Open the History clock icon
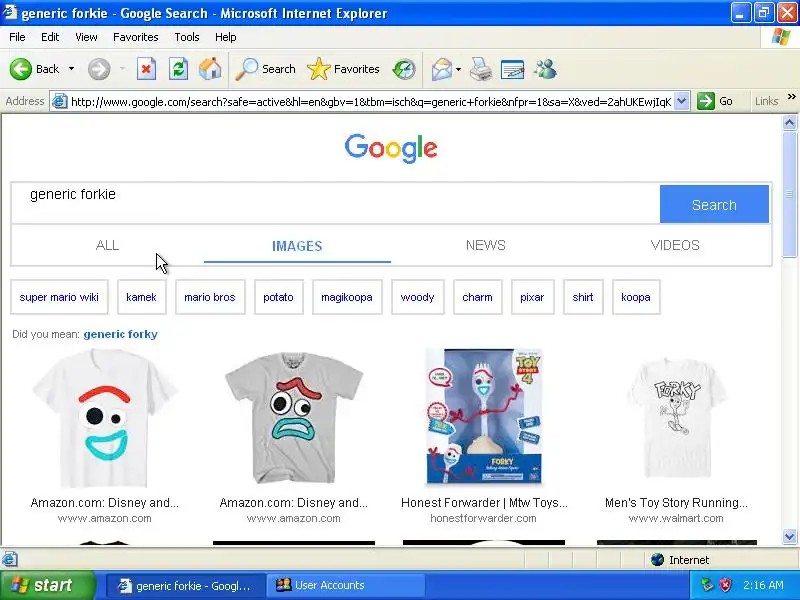The height and width of the screenshot is (600, 800). pyautogui.click(x=404, y=69)
